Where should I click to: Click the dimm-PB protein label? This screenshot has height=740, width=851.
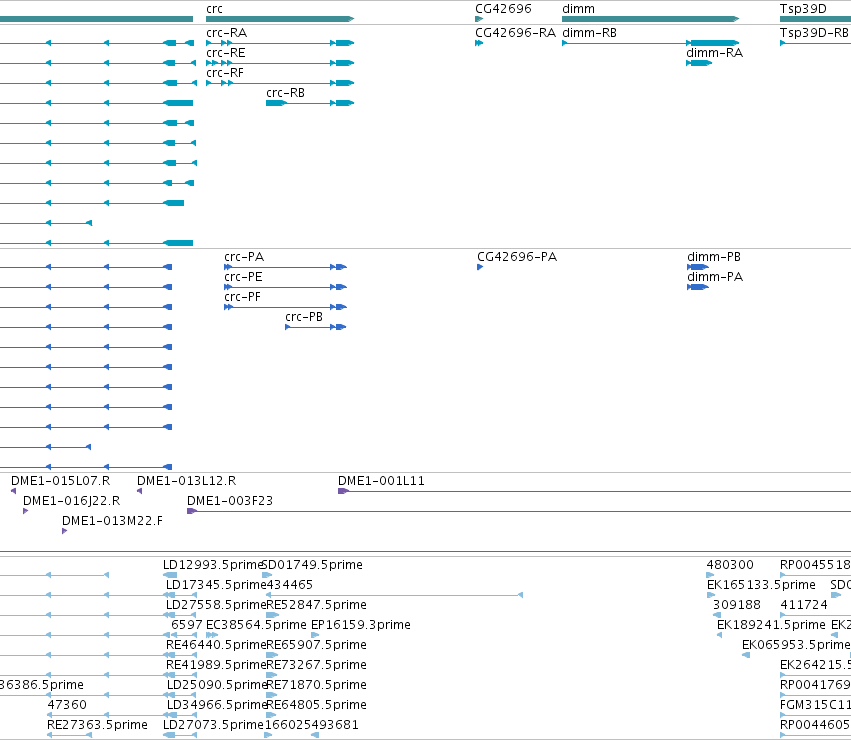[714, 257]
